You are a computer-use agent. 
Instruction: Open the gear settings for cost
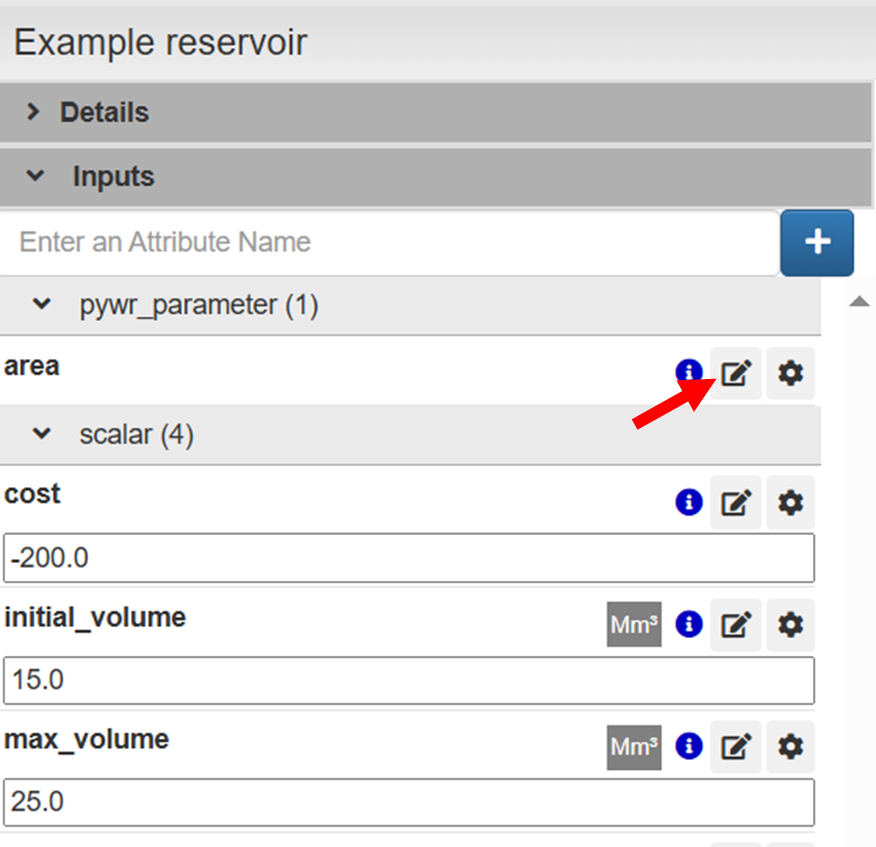pos(791,502)
